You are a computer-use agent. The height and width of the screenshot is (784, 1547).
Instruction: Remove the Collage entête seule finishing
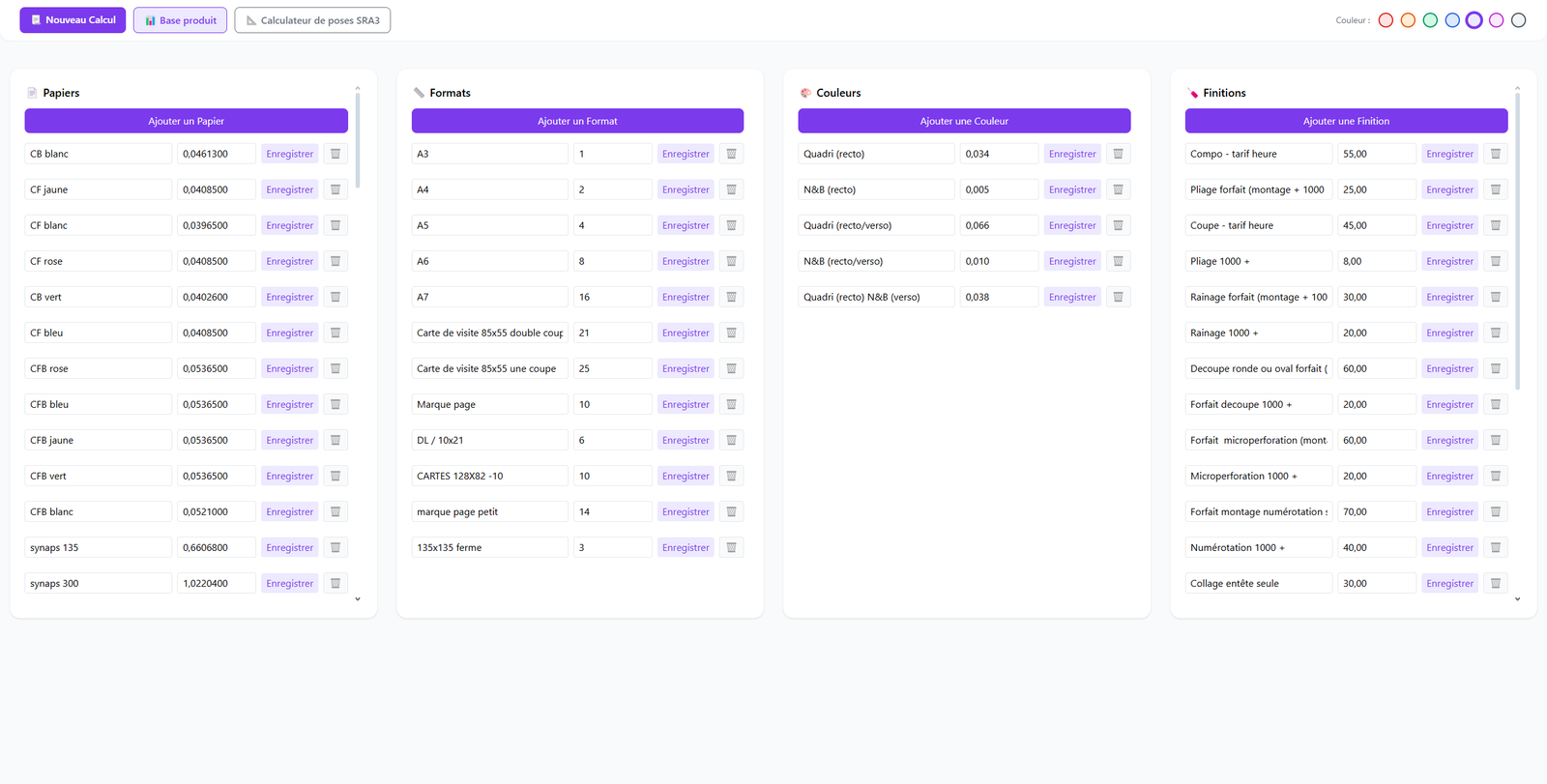1495,583
